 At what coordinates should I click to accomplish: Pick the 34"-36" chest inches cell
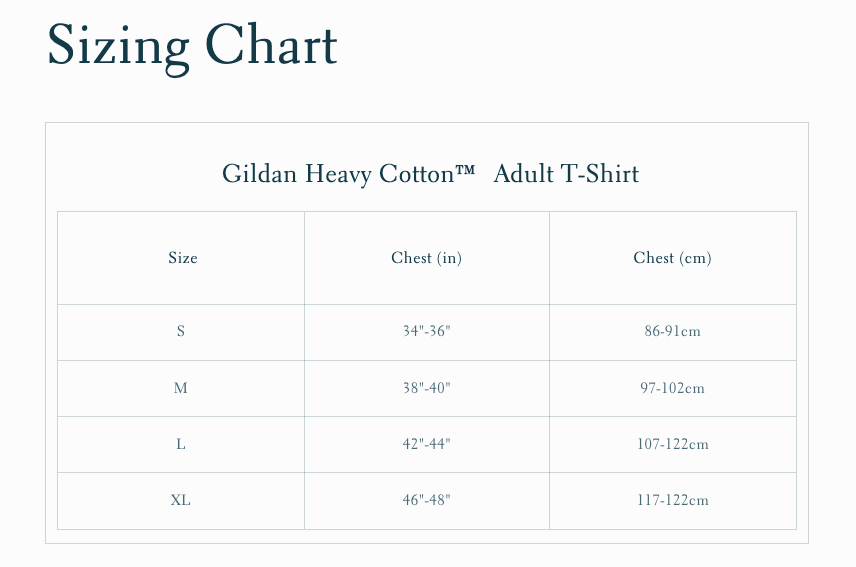point(427,332)
